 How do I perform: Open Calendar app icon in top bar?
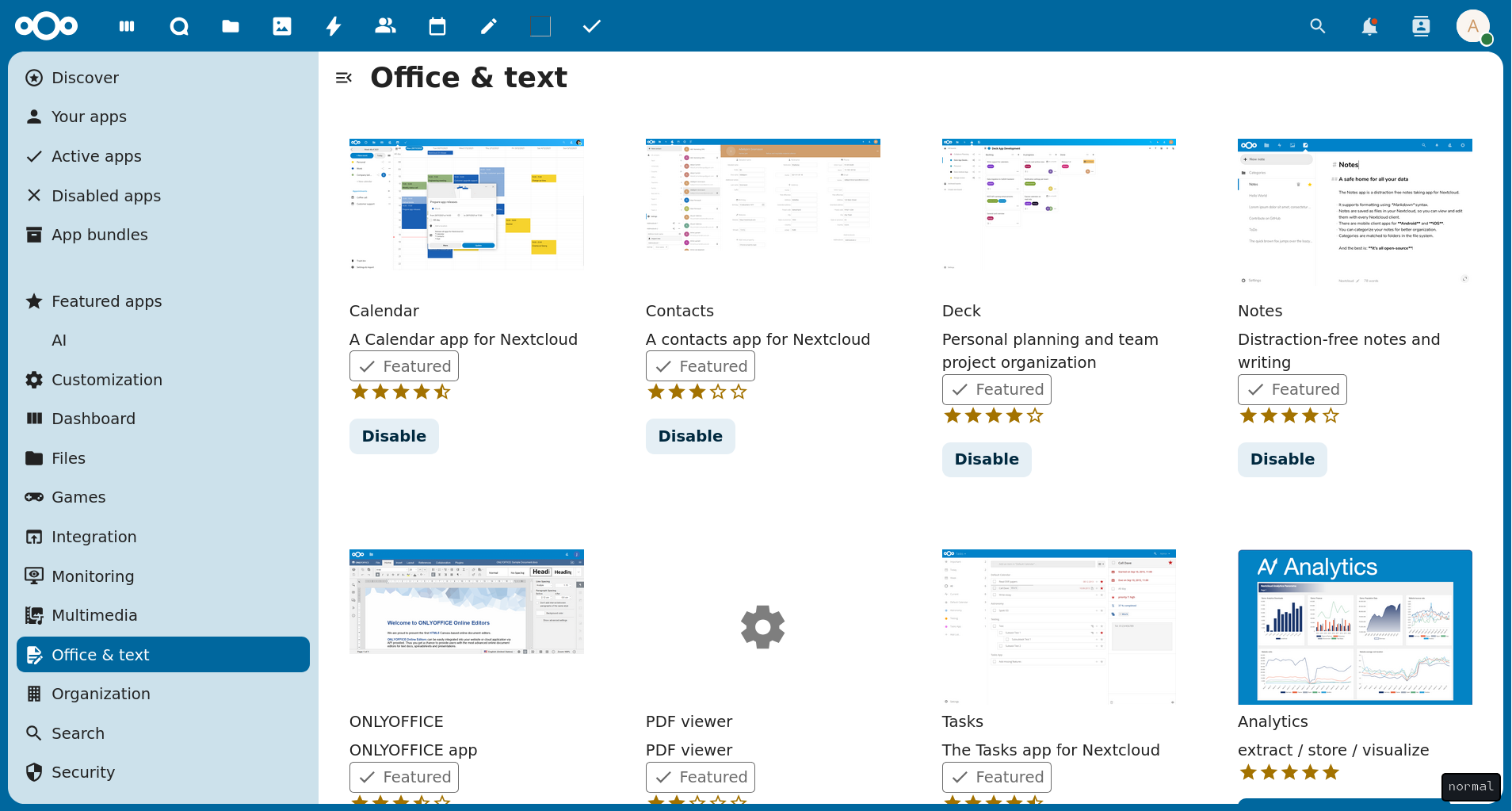tap(437, 26)
